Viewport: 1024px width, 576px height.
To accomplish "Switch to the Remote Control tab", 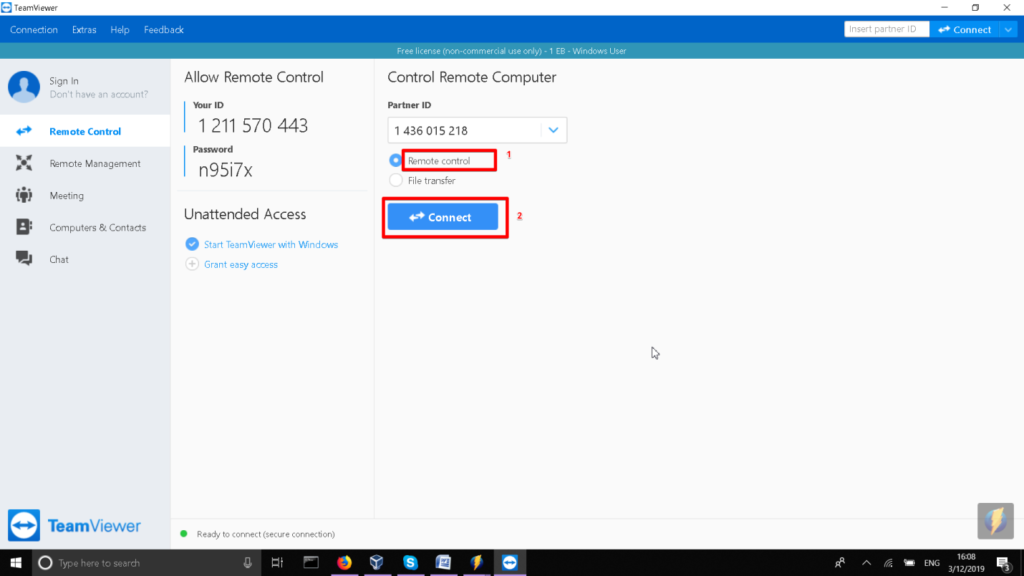I will point(85,131).
